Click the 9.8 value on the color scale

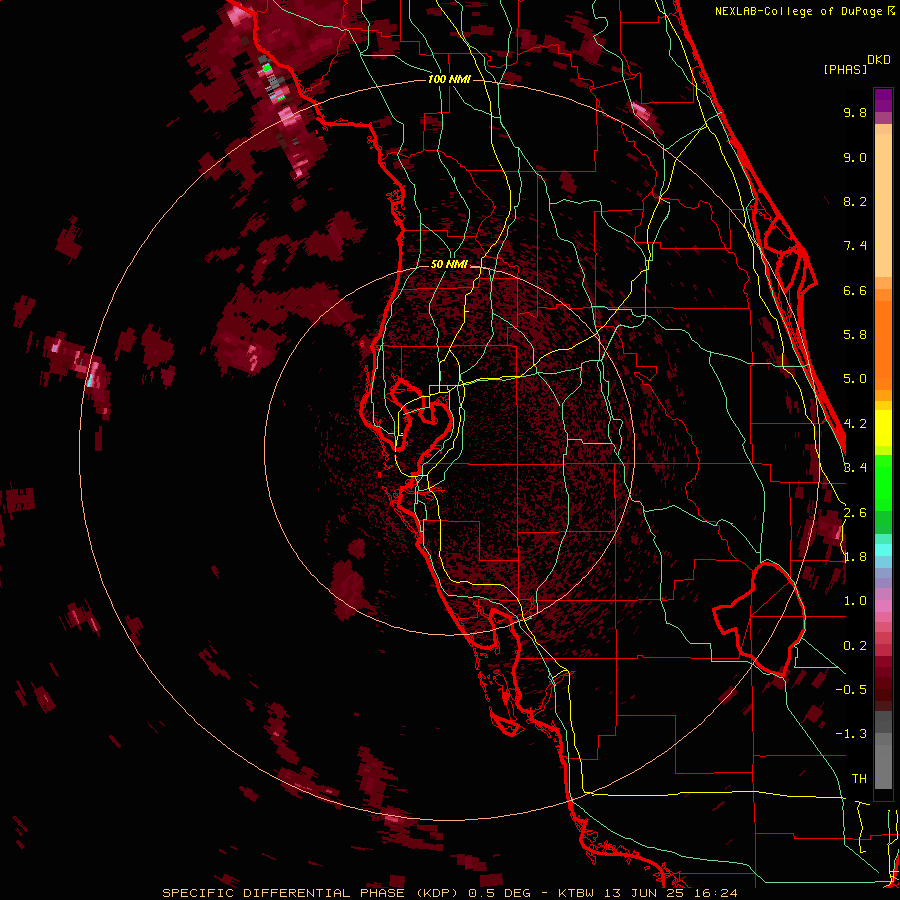click(855, 112)
